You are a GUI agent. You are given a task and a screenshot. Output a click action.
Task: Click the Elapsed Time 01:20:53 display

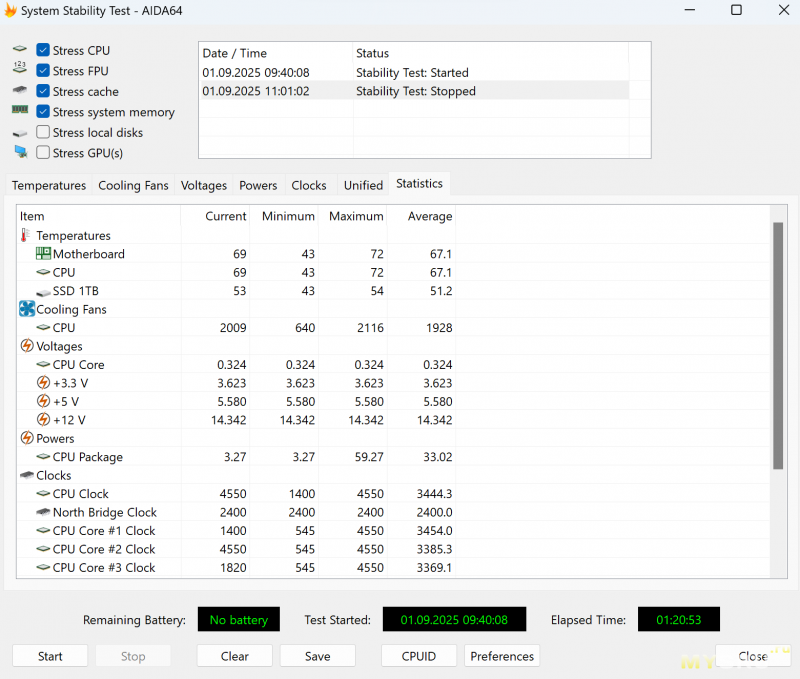679,619
